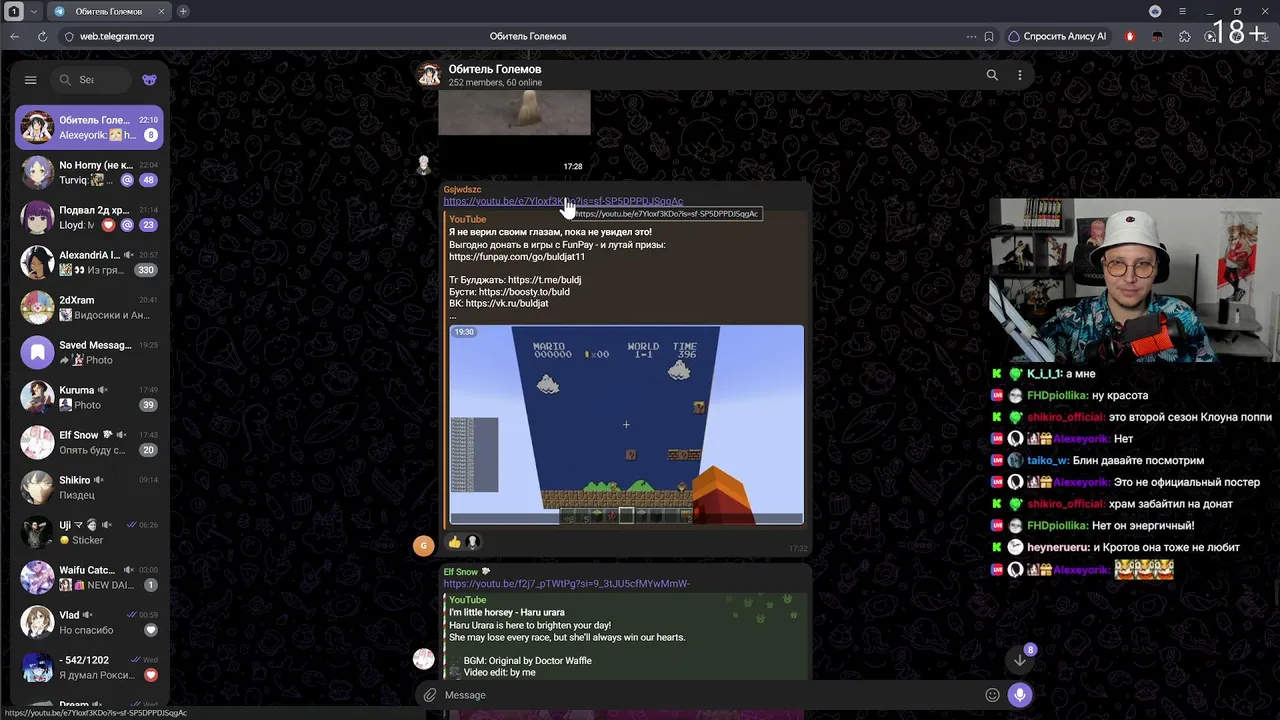This screenshot has height=720, width=1280.
Task: Click the web.telegram.org address bar
Action: click(x=117, y=36)
